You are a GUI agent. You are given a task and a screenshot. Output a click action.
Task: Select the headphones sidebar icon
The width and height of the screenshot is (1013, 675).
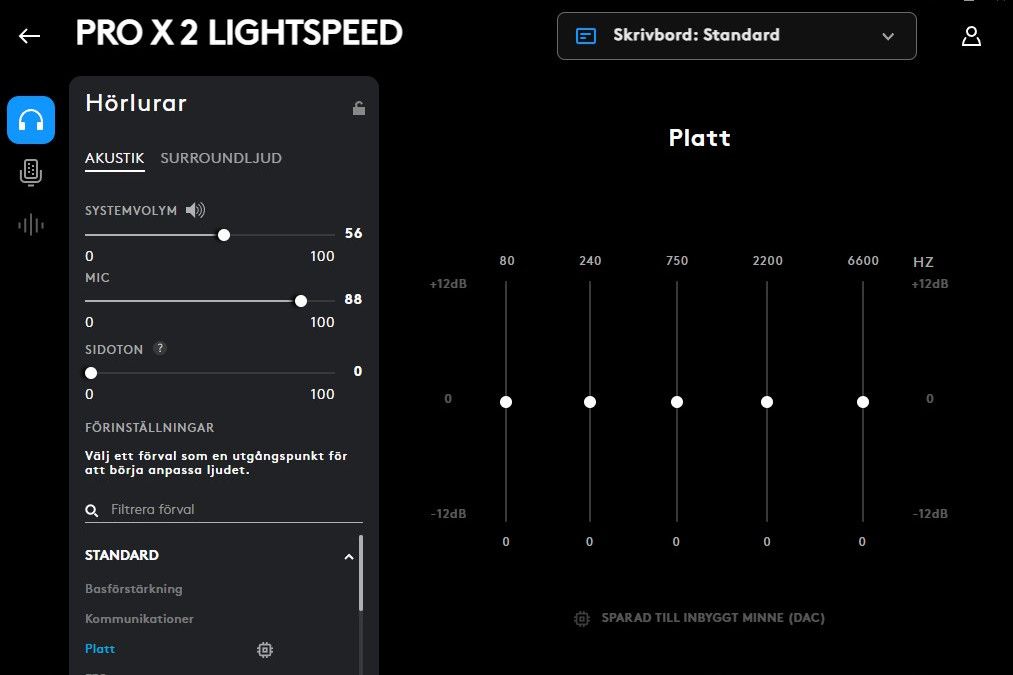click(31, 120)
